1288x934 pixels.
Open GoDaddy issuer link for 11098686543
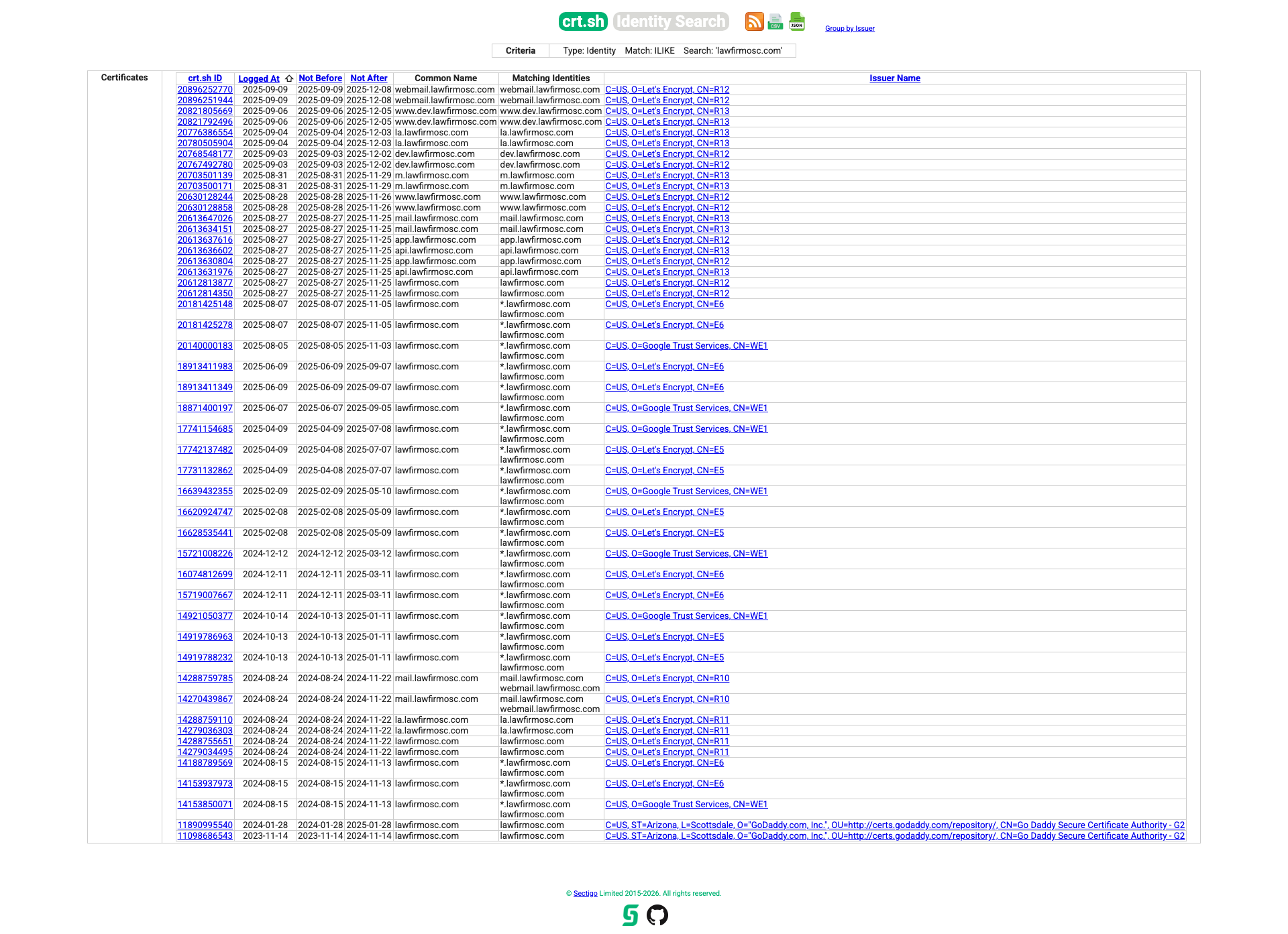(x=895, y=835)
